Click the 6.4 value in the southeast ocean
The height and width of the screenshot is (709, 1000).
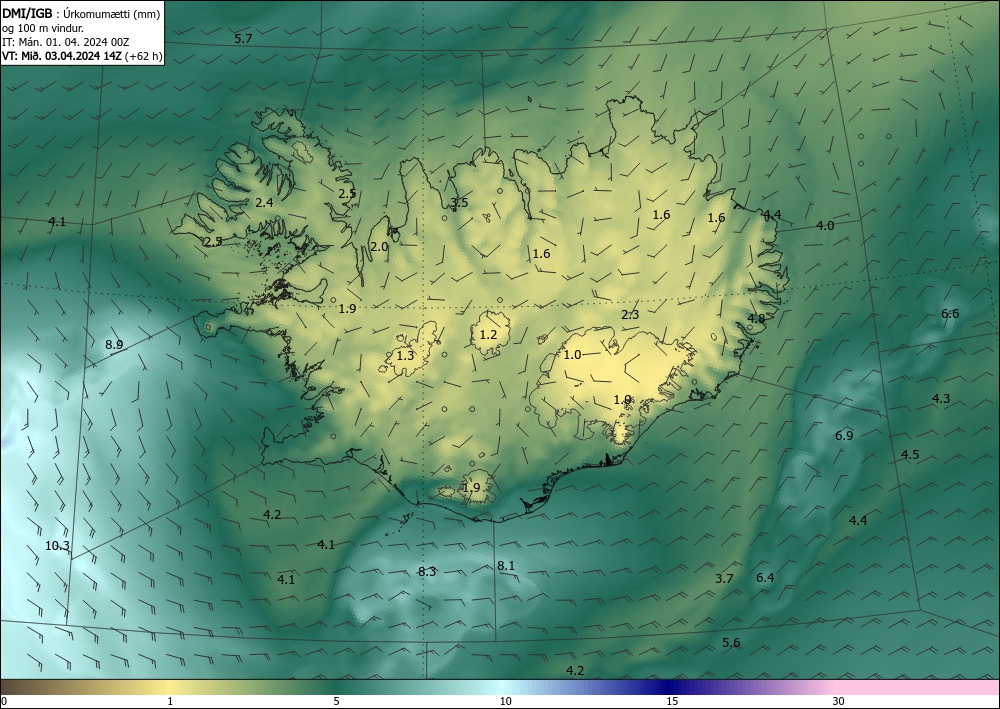(x=765, y=578)
